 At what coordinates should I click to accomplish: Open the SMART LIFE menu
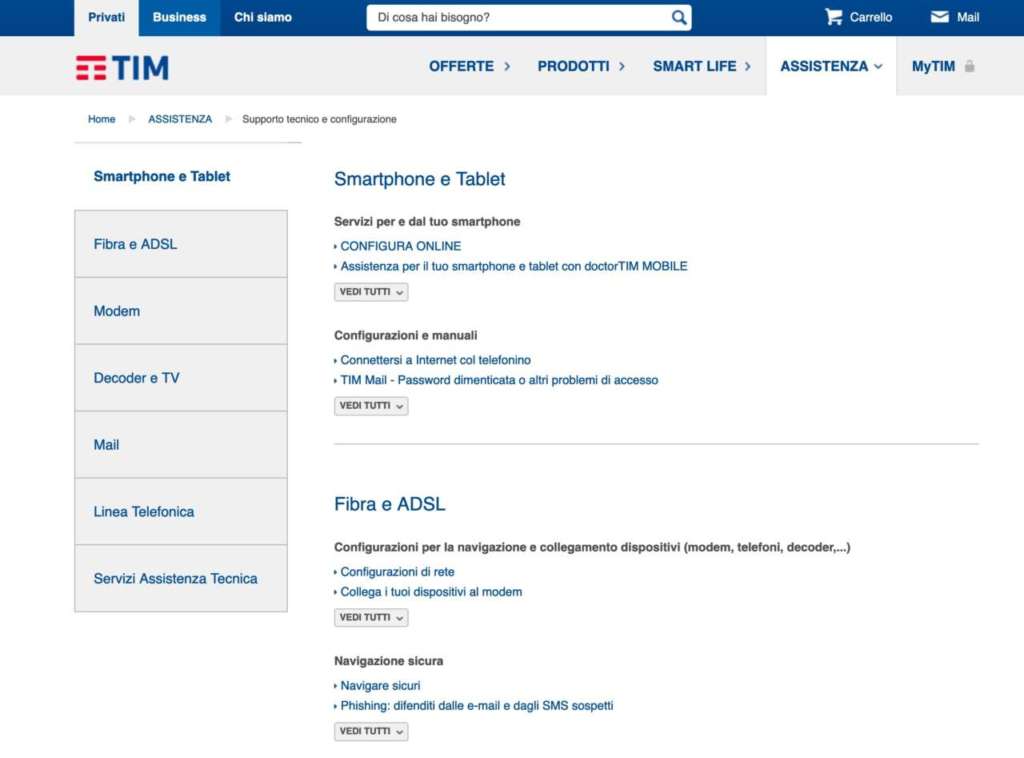pyautogui.click(x=701, y=66)
